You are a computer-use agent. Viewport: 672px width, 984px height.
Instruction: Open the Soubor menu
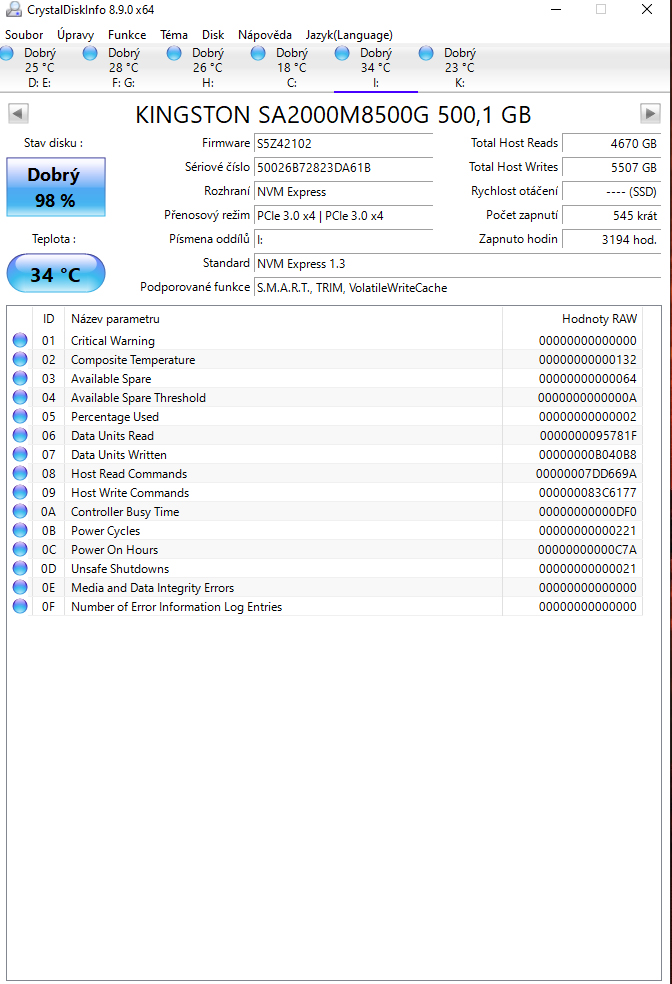[24, 35]
